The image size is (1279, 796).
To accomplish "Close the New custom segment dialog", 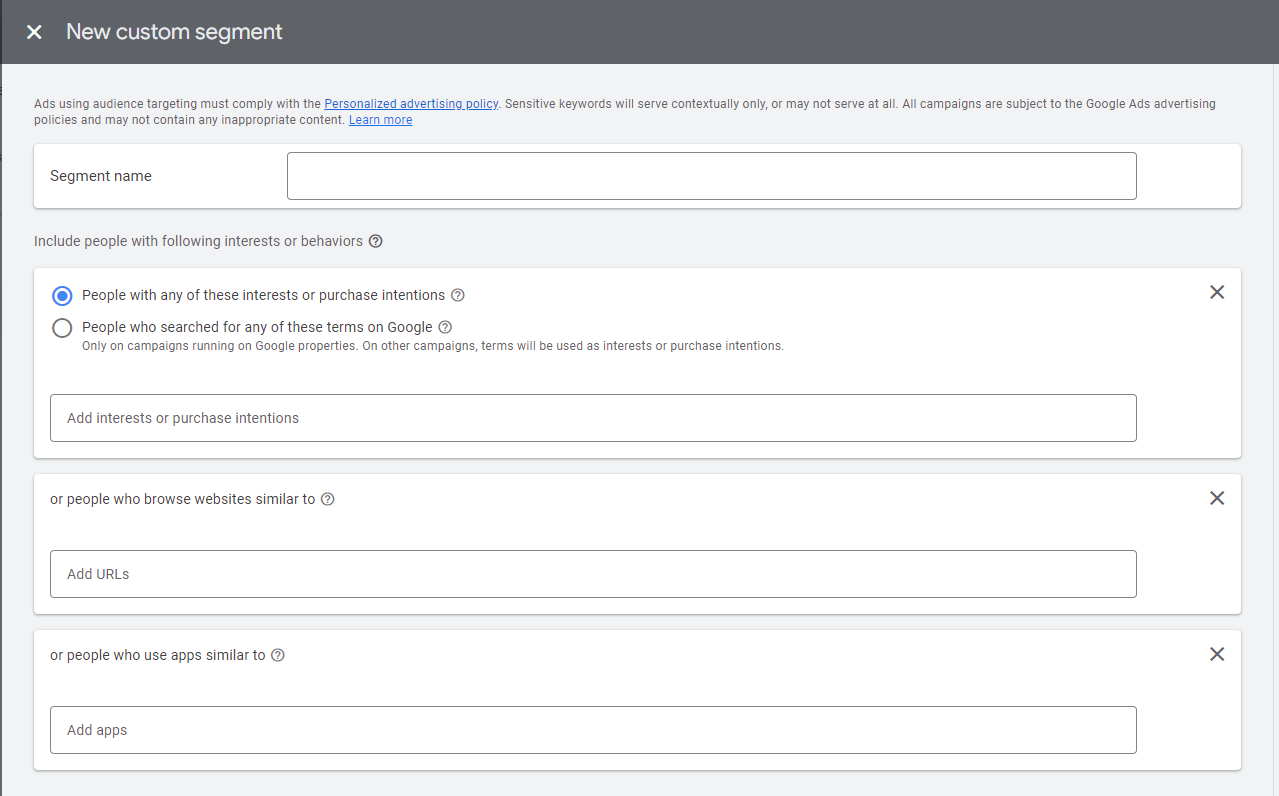I will [34, 32].
